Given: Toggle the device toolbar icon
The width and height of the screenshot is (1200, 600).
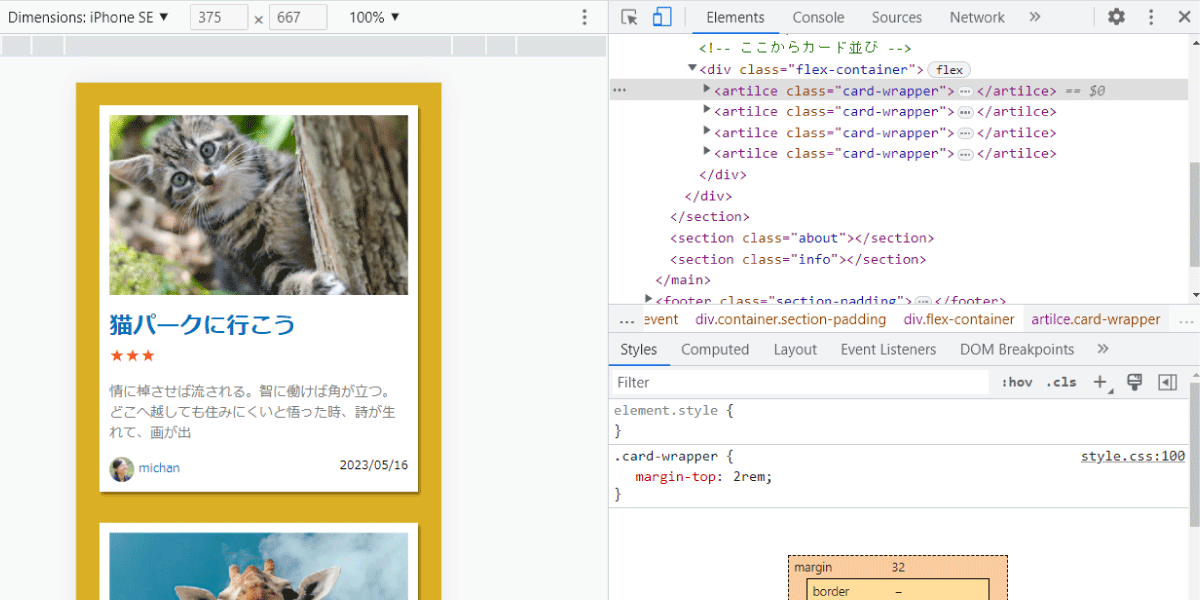Looking at the screenshot, I should pos(662,17).
